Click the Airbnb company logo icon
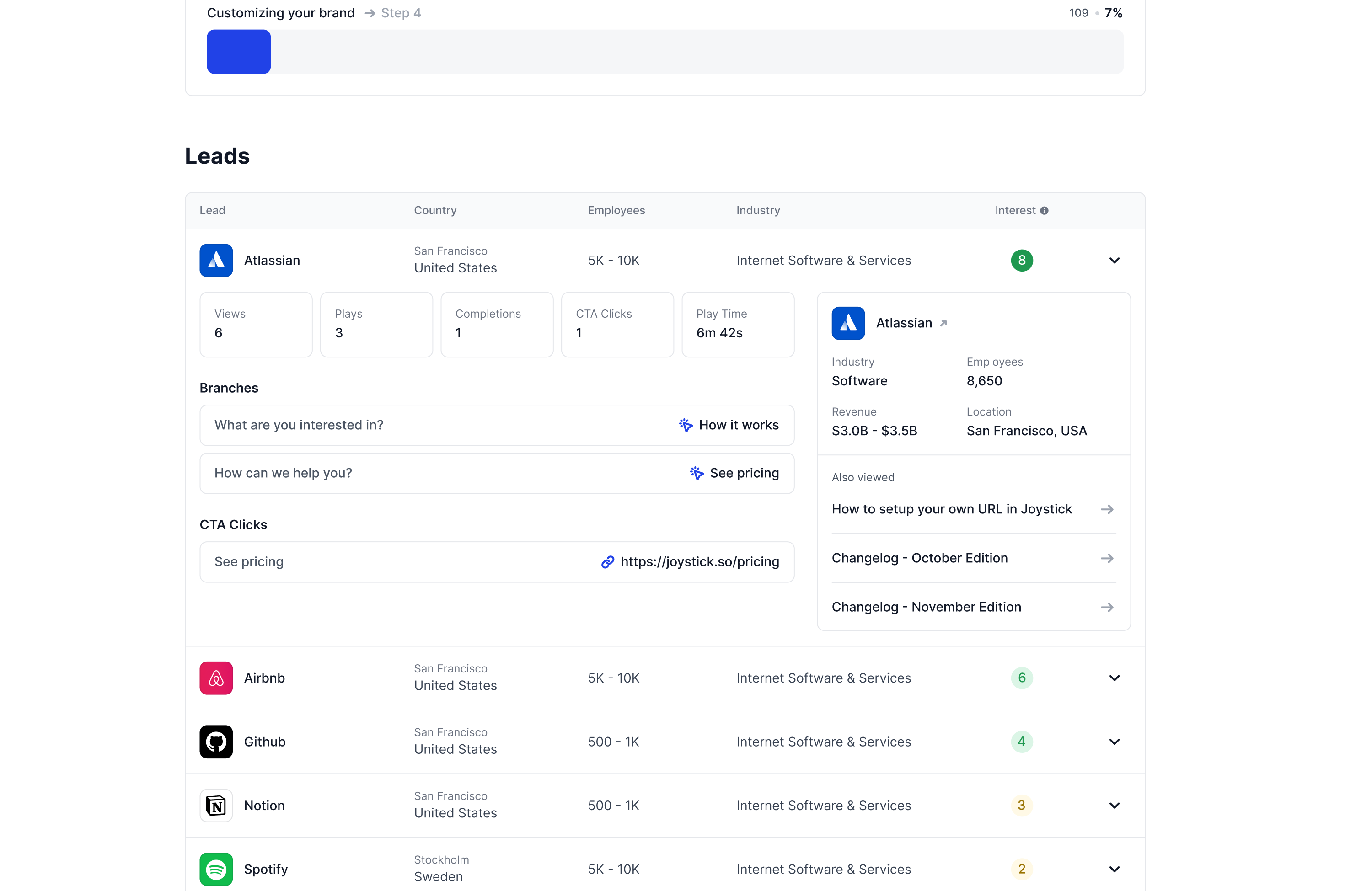This screenshot has height=891, width=1372. point(216,678)
